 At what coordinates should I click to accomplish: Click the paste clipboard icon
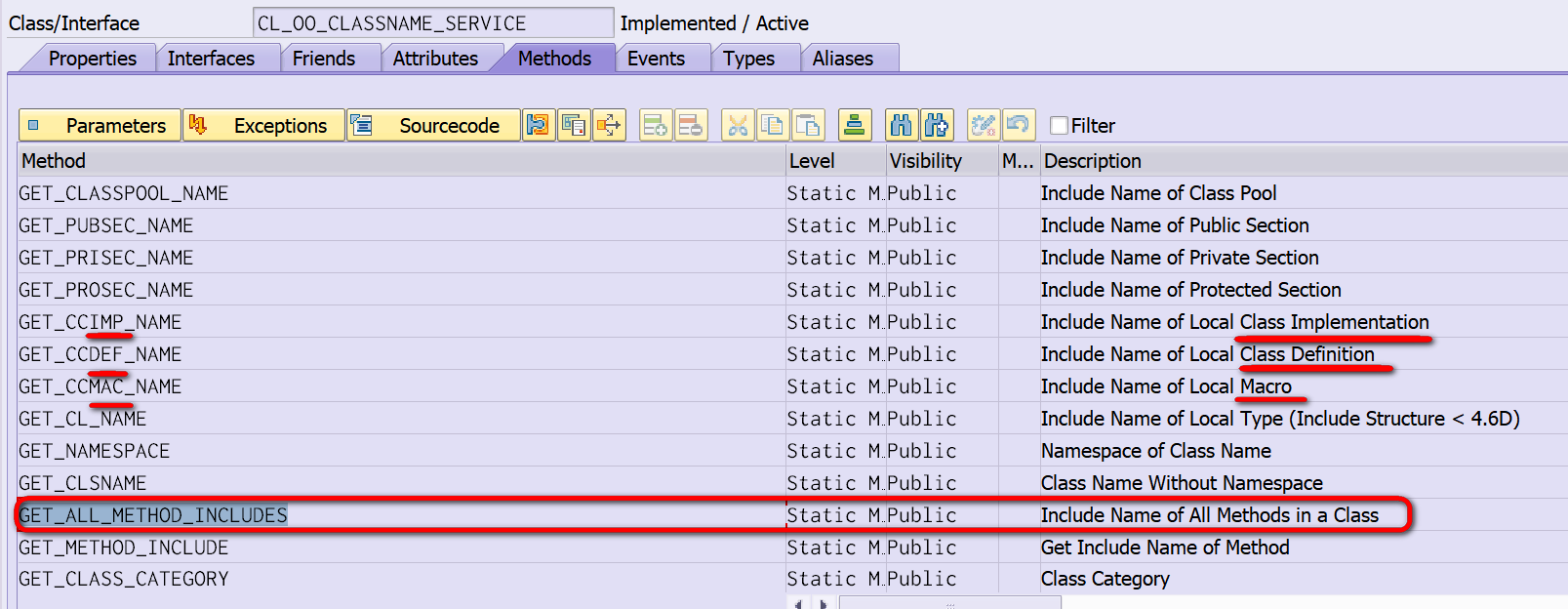point(808,125)
